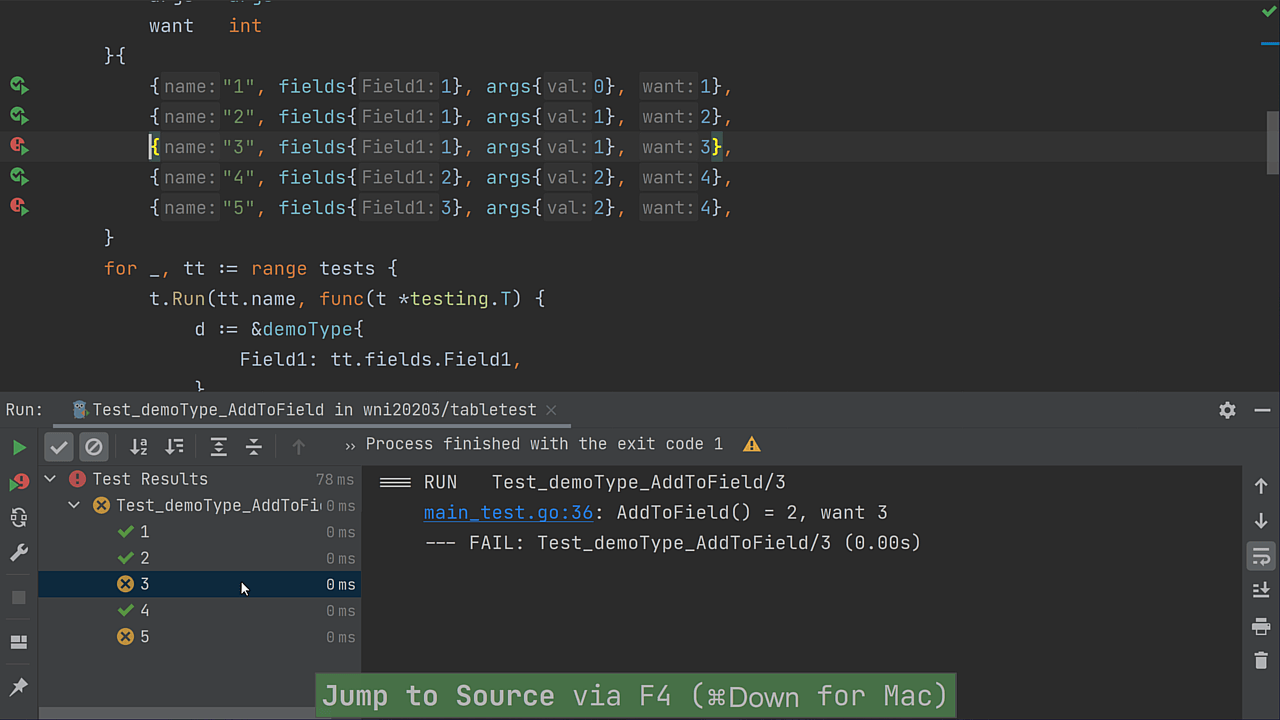Open the hidden actions menu (>>)

(x=349, y=444)
